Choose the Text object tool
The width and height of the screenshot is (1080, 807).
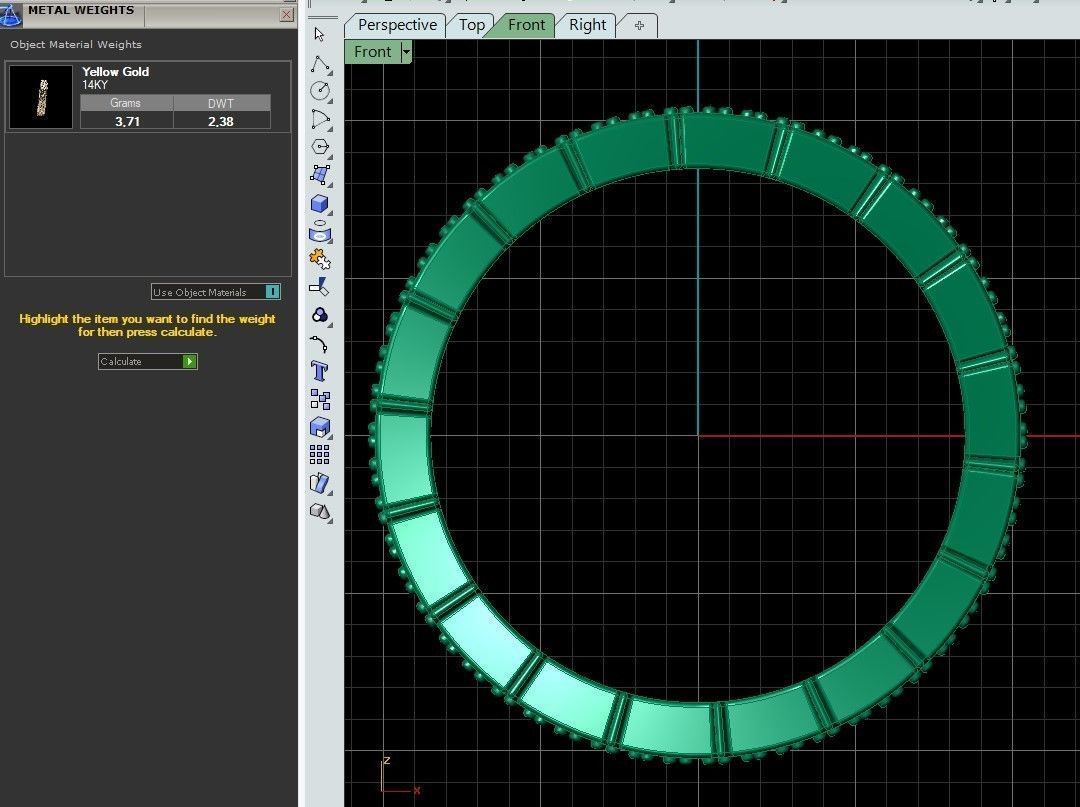point(319,371)
